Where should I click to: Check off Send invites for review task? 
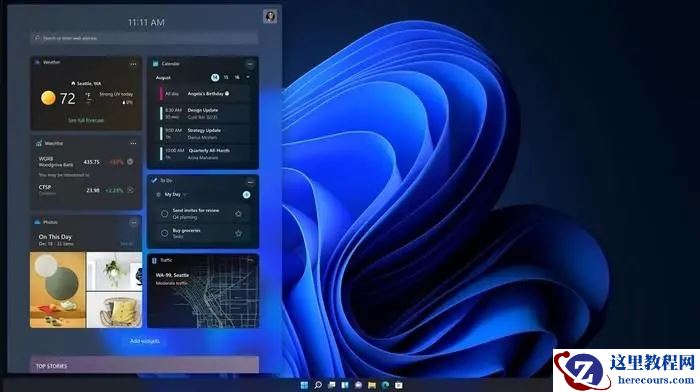[x=164, y=214]
